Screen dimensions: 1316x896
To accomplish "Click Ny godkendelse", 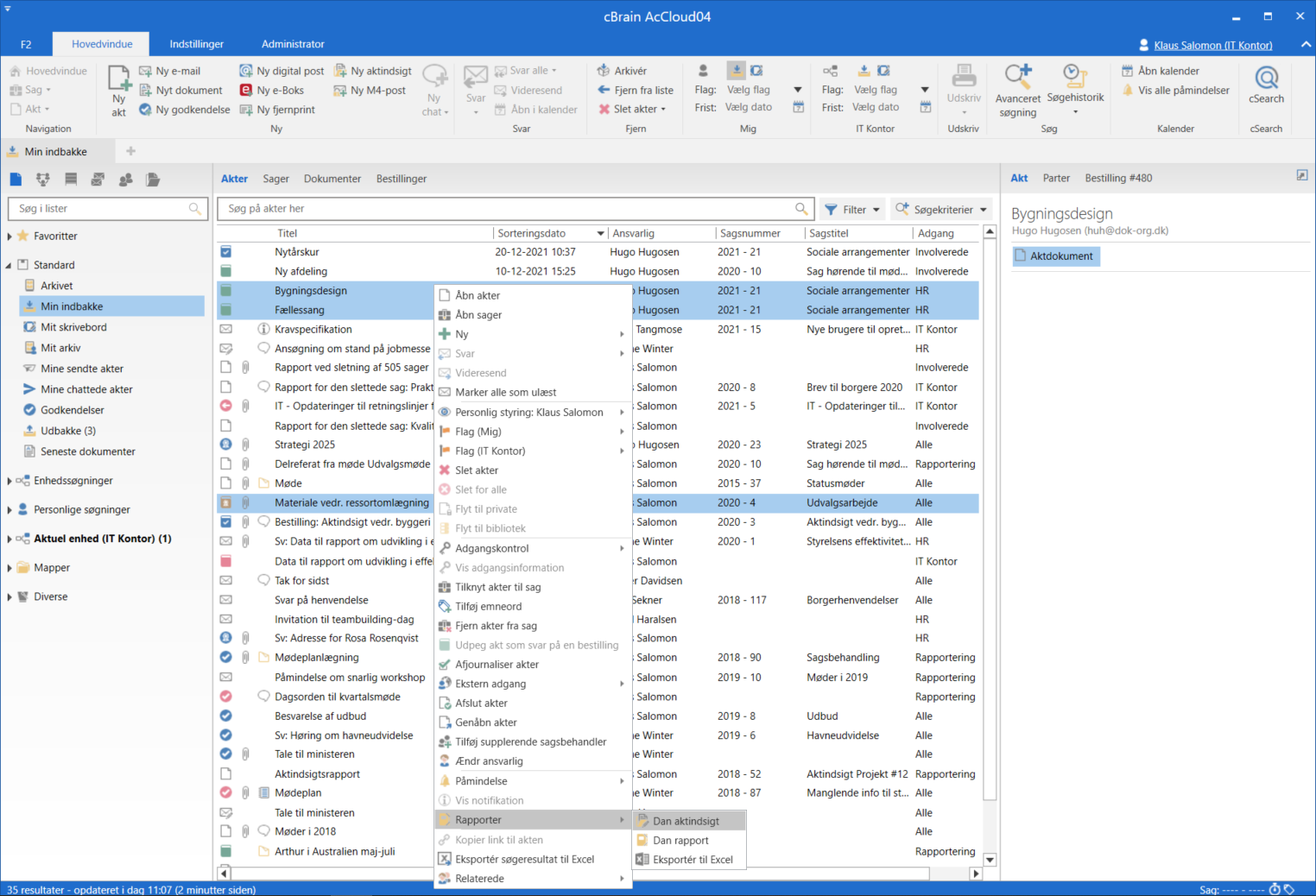I will click(185, 110).
